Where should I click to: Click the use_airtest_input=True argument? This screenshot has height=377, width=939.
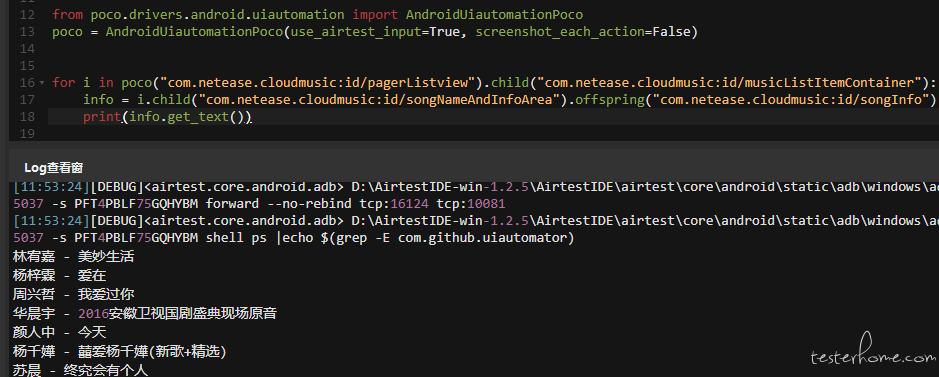[x=375, y=32]
